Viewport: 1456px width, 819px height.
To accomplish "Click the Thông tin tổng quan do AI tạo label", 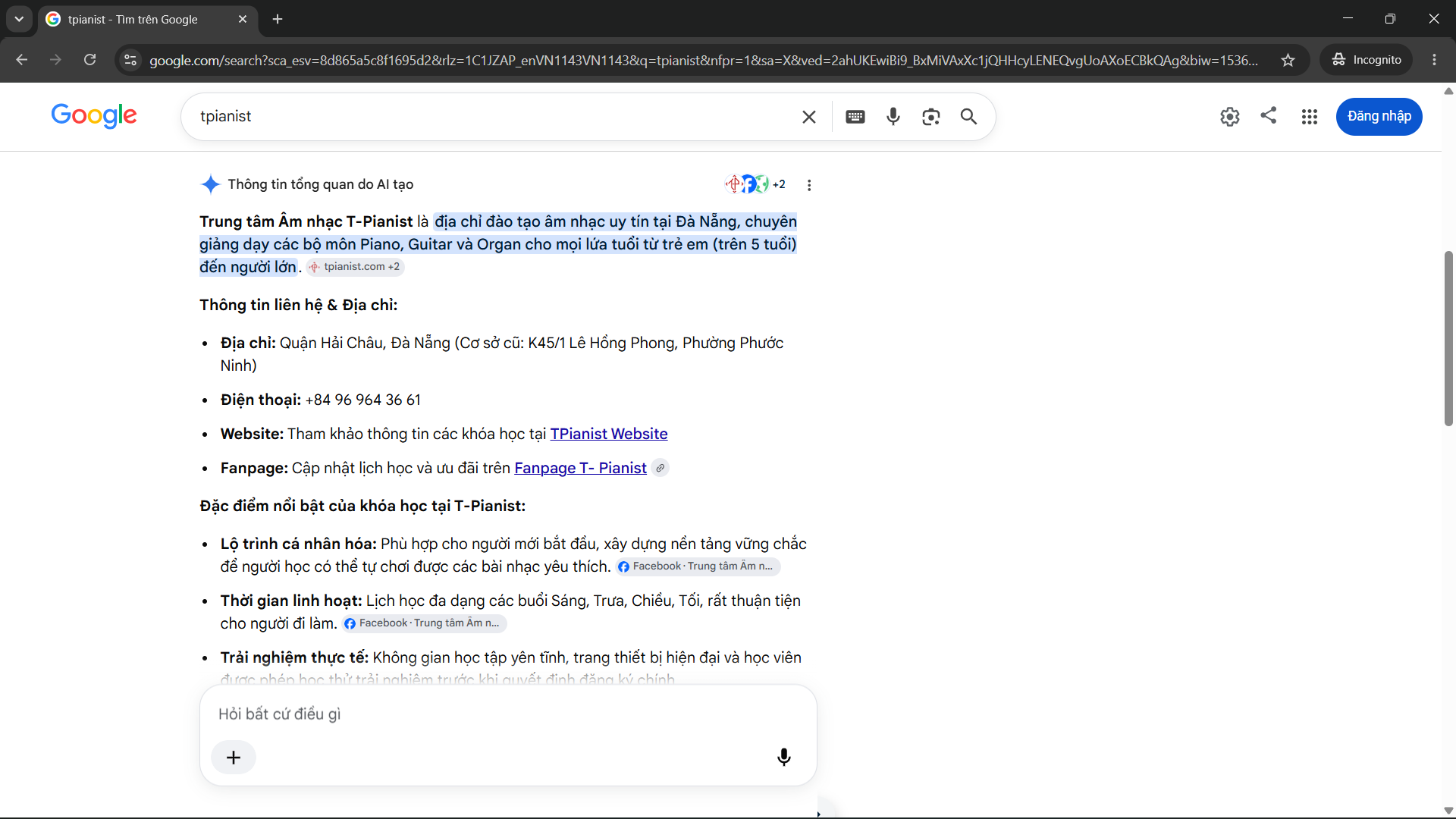I will pyautogui.click(x=321, y=184).
